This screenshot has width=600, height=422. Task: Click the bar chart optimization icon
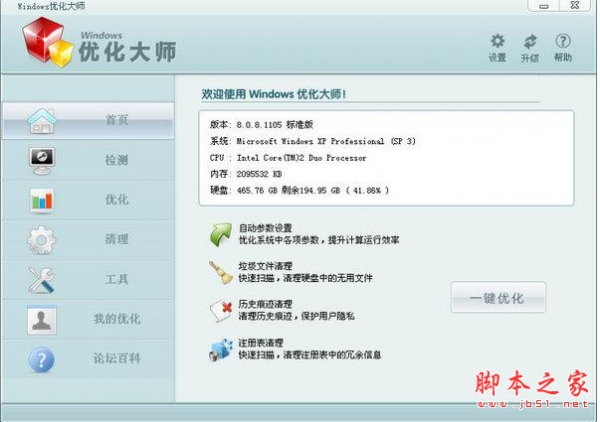pos(42,200)
